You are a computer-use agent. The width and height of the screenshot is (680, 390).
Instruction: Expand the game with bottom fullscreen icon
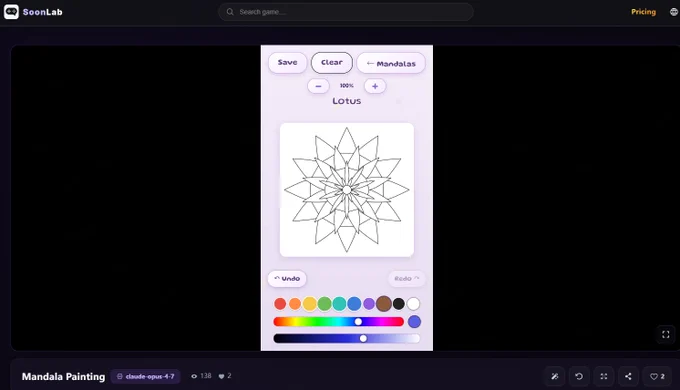point(604,377)
